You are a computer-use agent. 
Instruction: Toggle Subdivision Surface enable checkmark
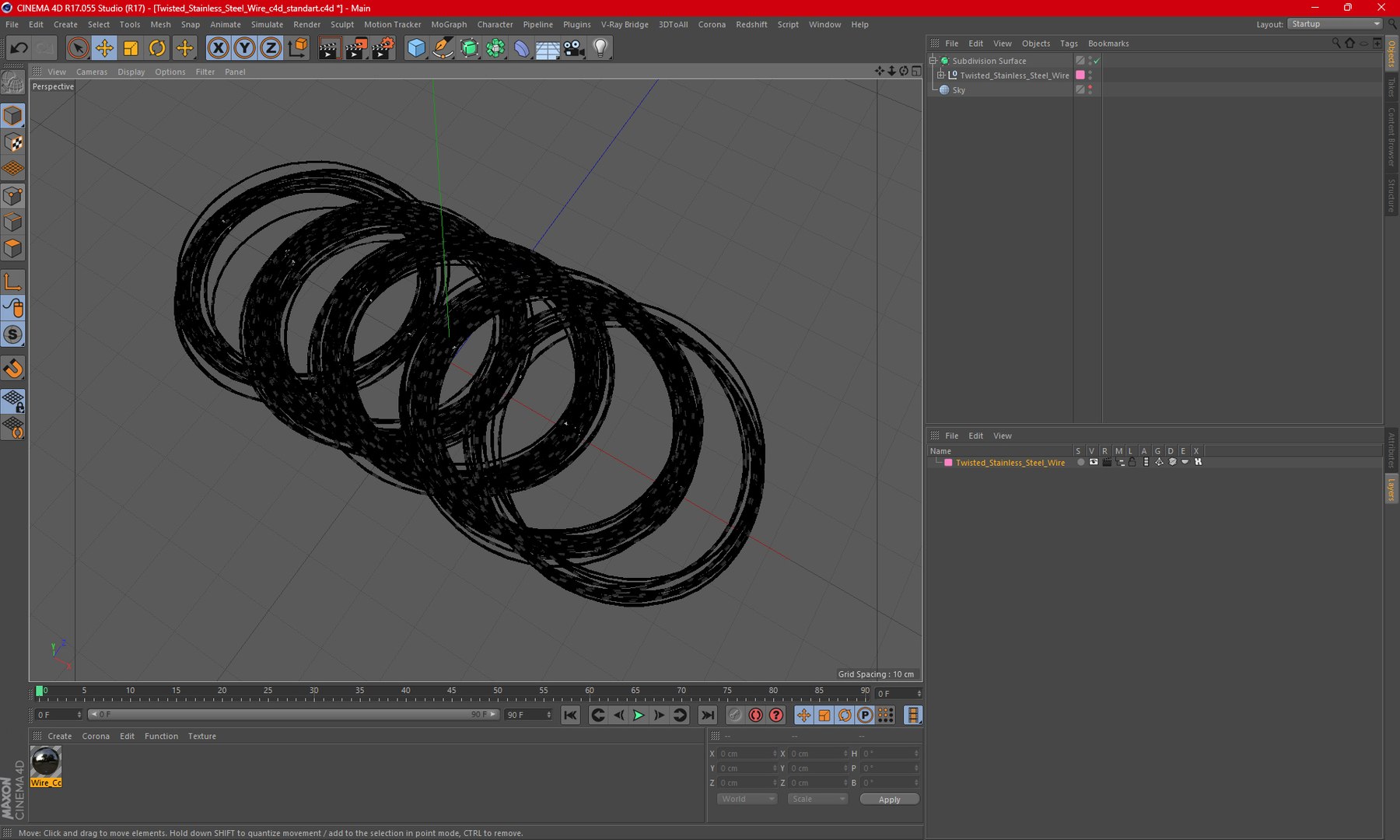coord(1097,61)
